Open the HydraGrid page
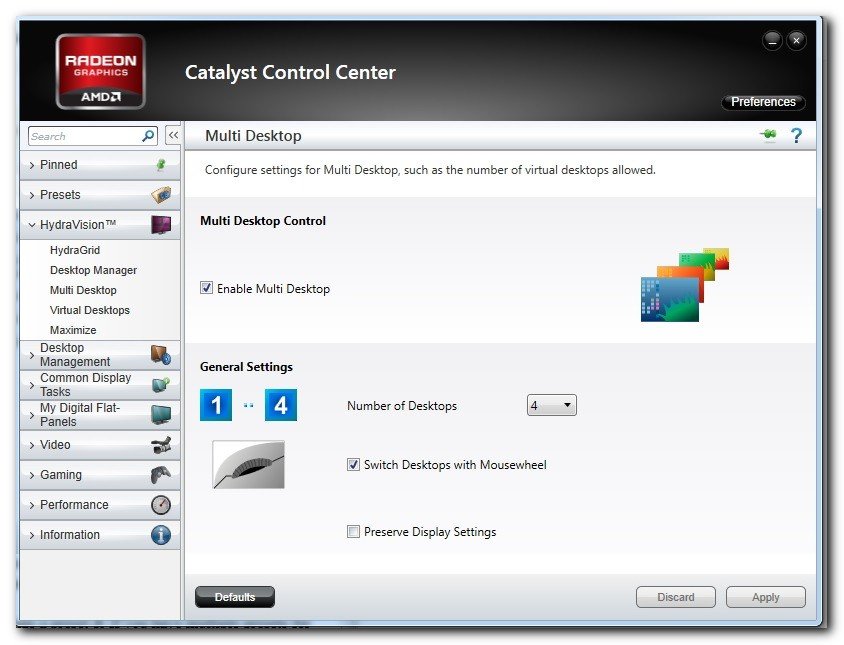Viewport: 844px width, 645px height. (x=75, y=250)
